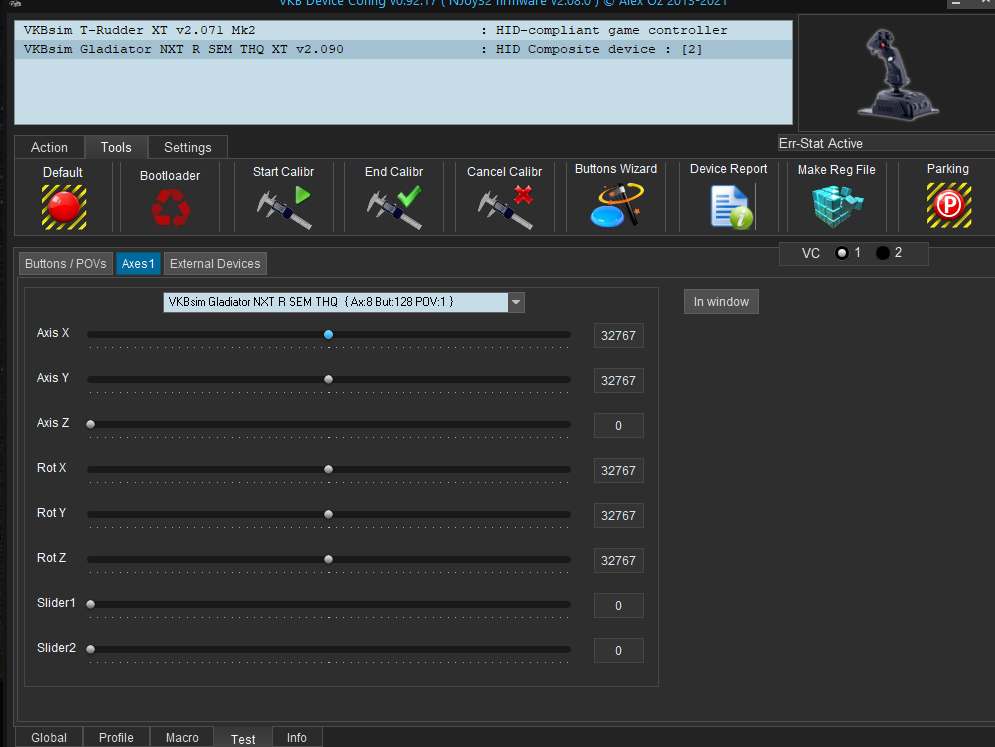Launch the Bootloader recycle icon

click(171, 208)
